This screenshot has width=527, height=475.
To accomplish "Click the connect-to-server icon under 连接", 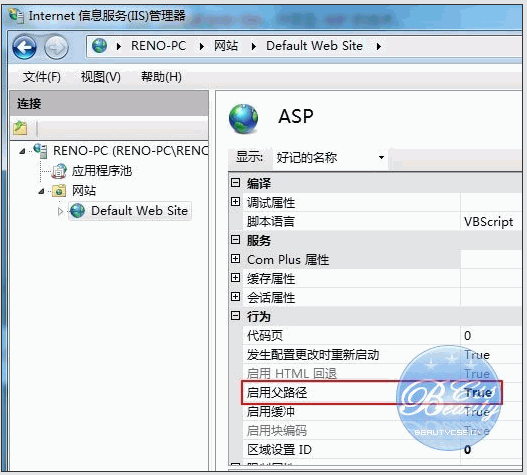I will click(x=20, y=128).
